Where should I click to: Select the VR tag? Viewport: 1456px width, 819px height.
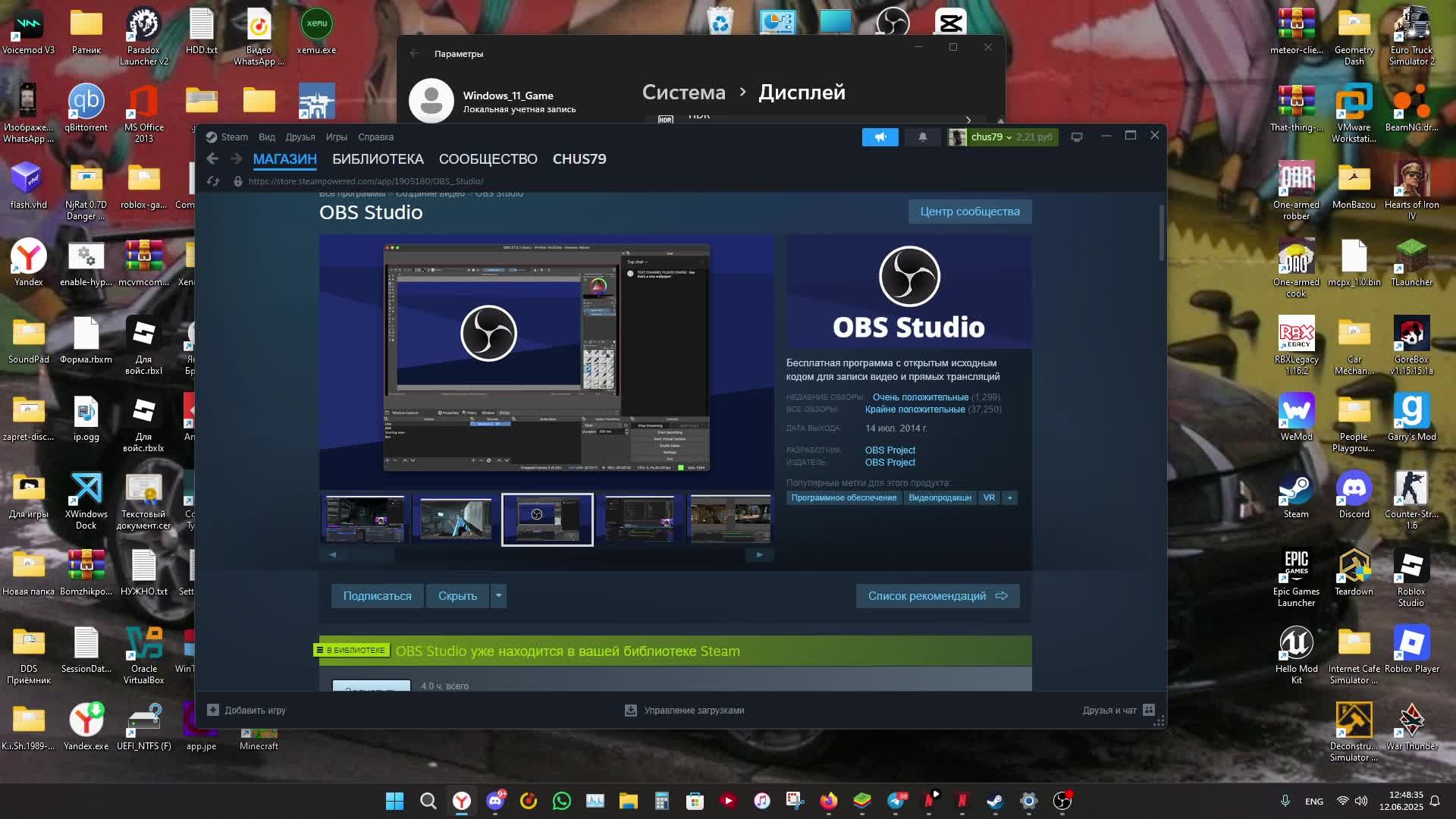coord(989,498)
